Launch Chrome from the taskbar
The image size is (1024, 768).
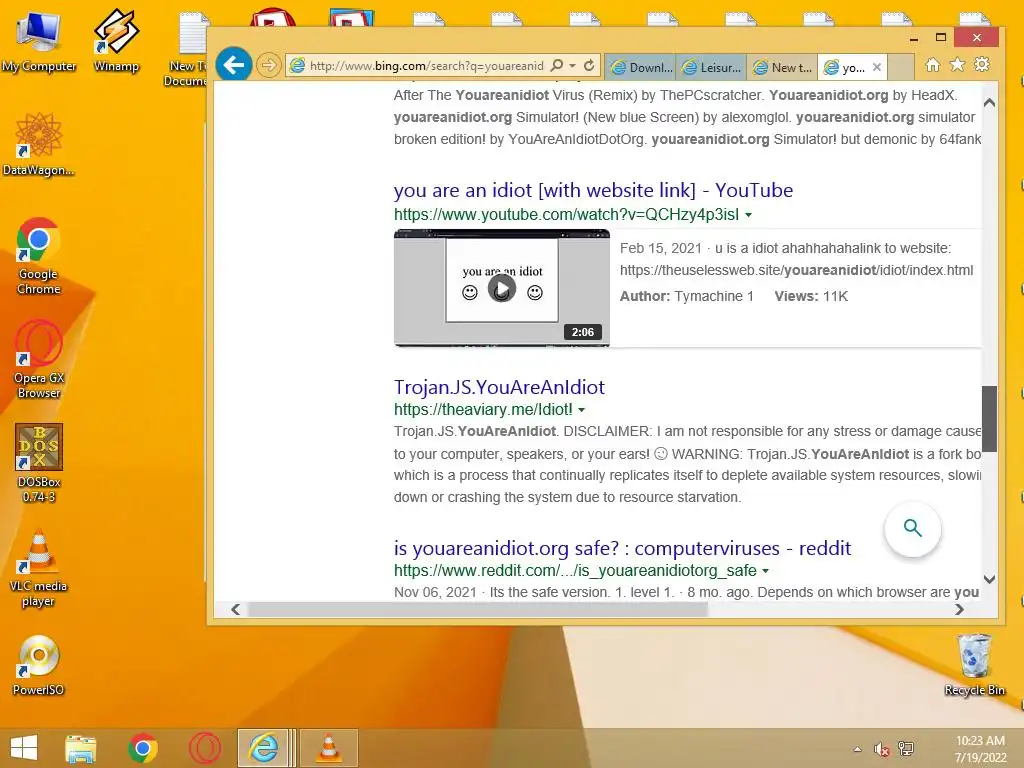pos(142,748)
